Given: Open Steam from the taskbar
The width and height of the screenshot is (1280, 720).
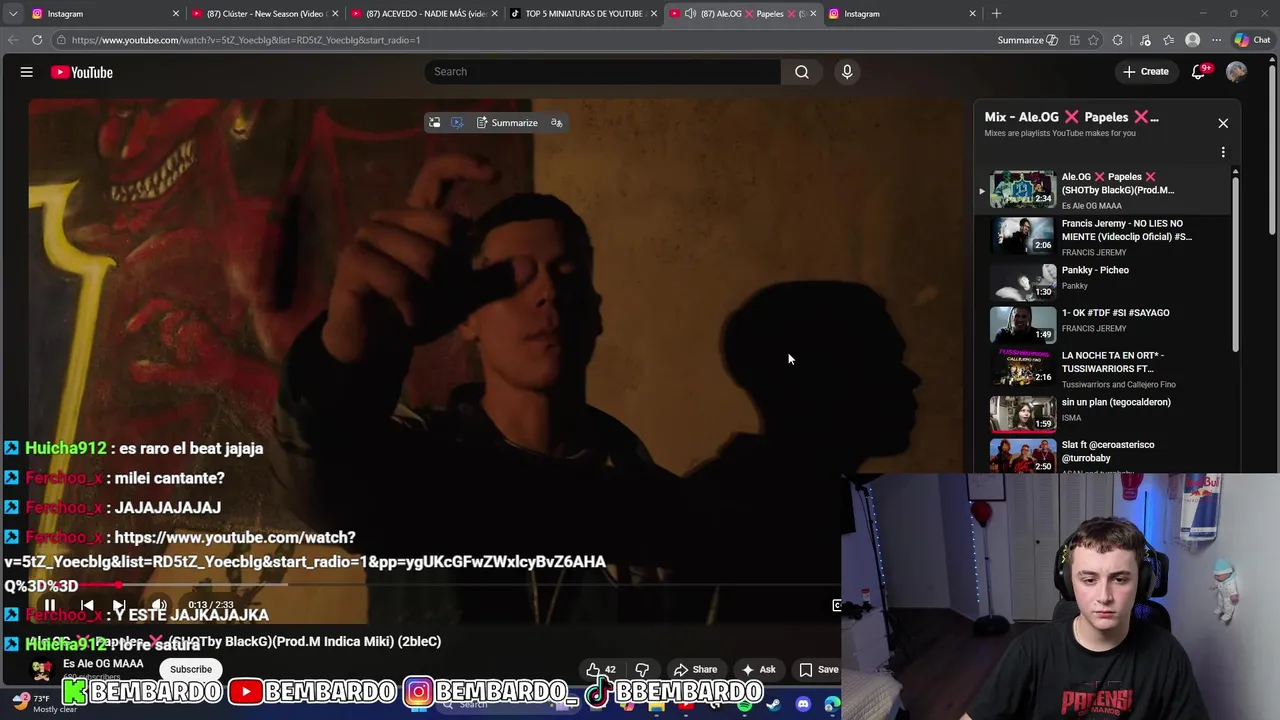Looking at the screenshot, I should click(x=773, y=705).
